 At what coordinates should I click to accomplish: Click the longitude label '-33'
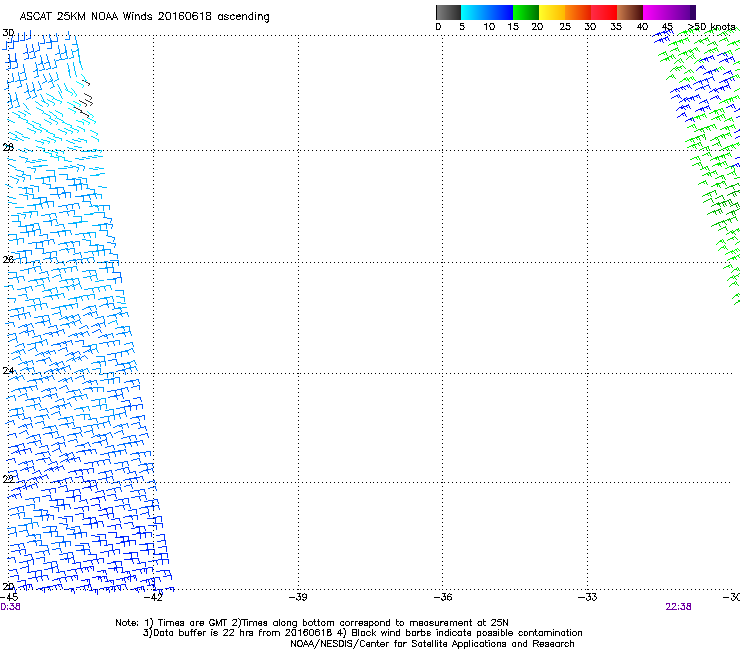(587, 597)
